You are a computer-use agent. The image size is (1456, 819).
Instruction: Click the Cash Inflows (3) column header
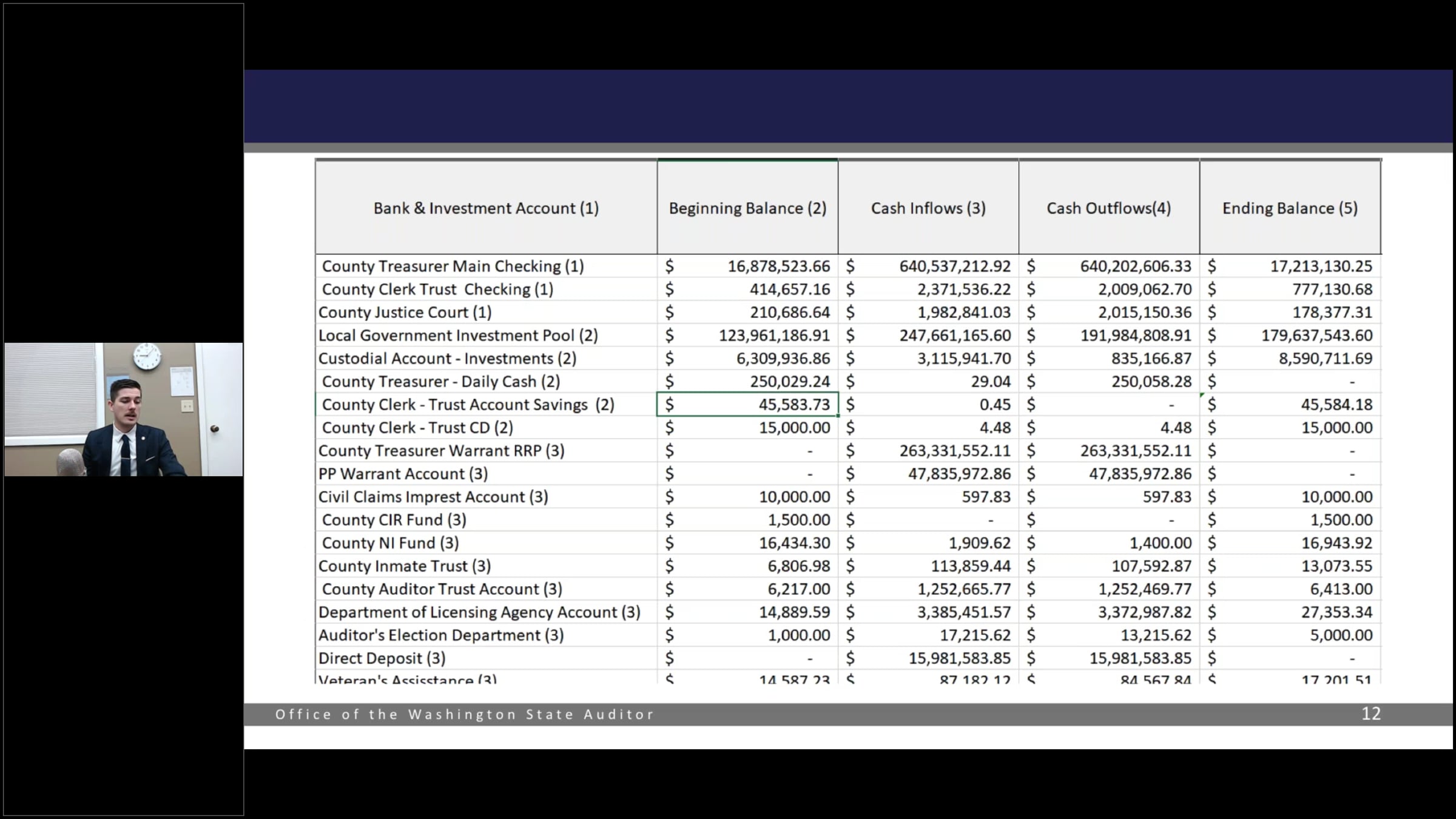coord(928,208)
